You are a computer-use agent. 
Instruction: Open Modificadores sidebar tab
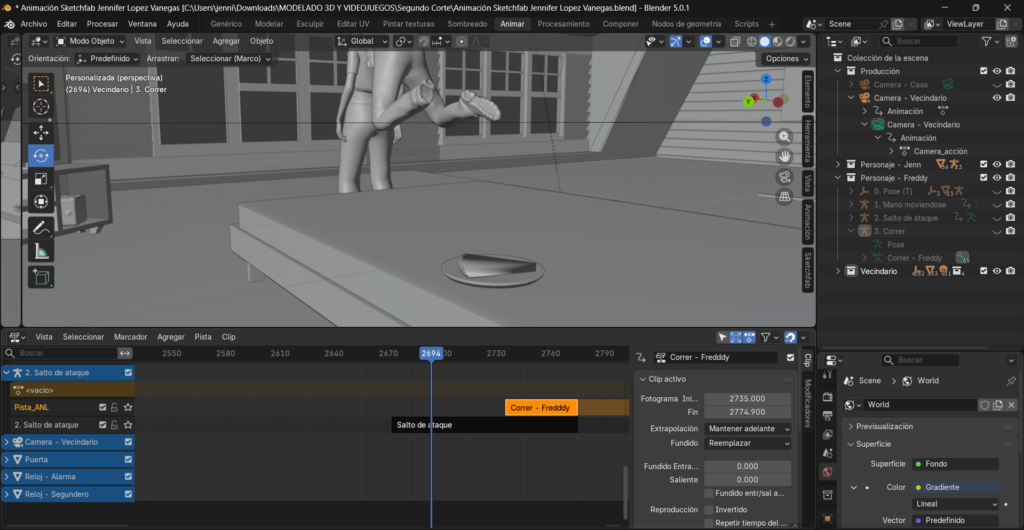tap(807, 403)
